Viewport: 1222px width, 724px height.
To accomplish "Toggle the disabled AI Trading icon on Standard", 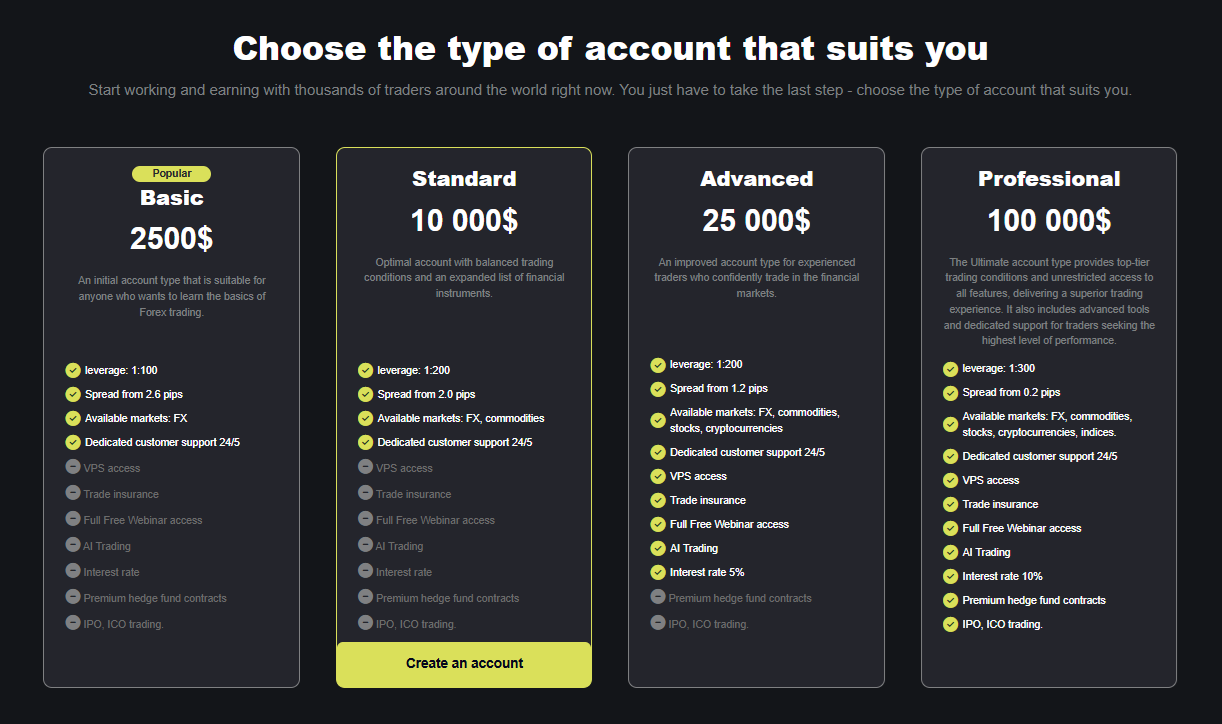I will (365, 545).
